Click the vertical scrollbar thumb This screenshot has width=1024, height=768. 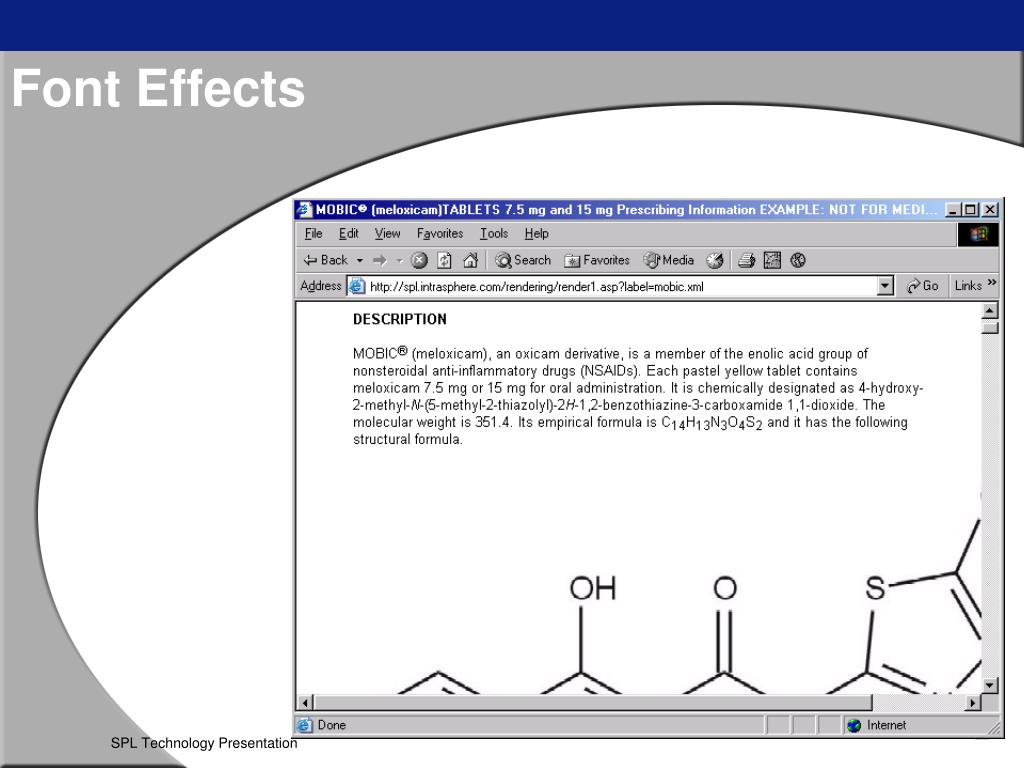990,327
